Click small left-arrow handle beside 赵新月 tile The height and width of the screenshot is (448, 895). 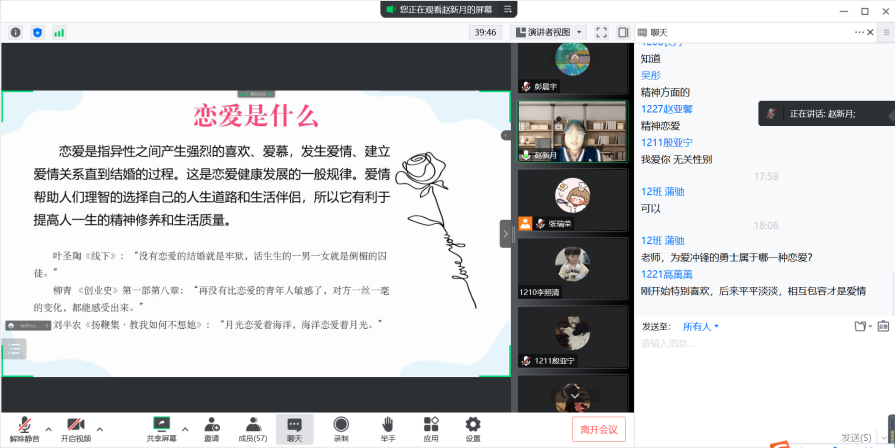[x=506, y=135]
